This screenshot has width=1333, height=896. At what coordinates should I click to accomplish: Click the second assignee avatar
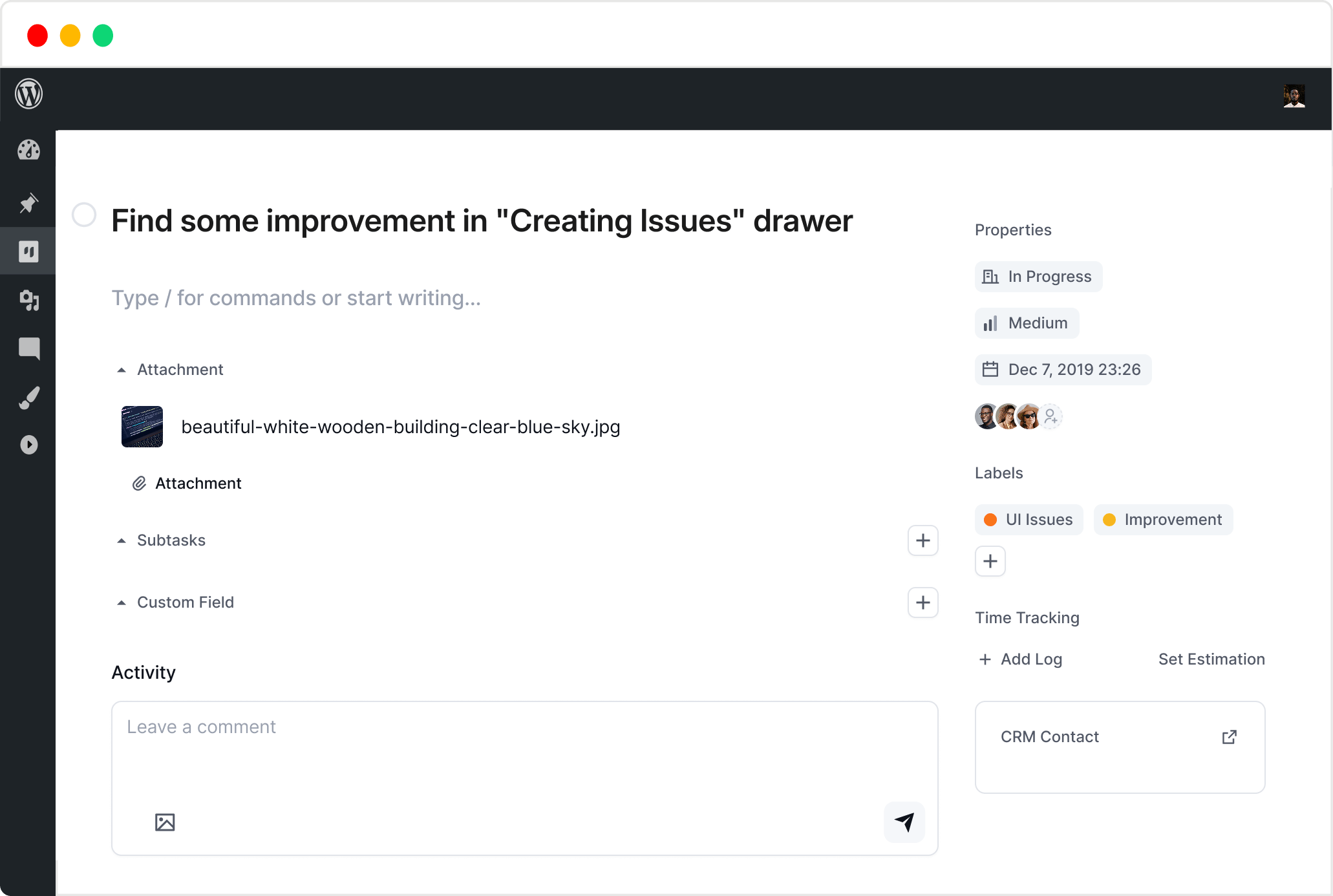(1008, 416)
